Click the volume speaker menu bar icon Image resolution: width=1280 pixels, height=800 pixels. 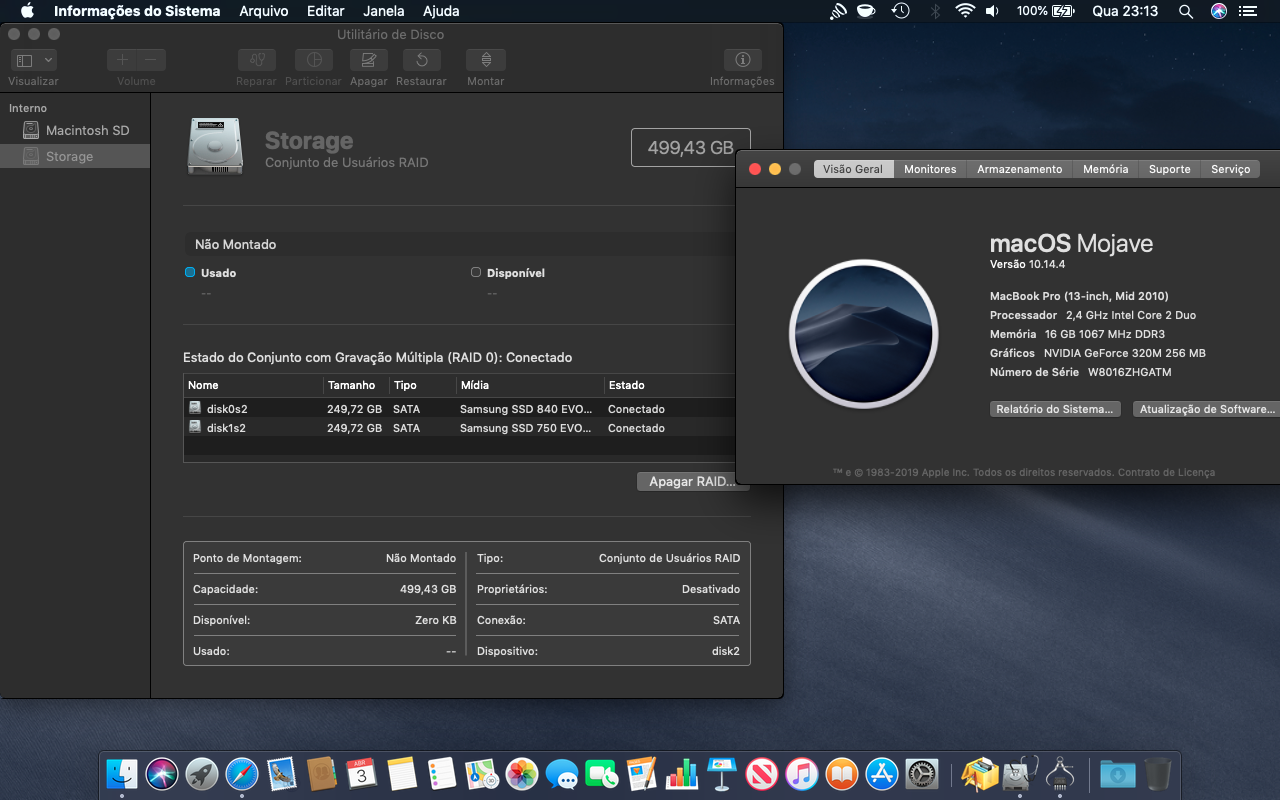[992, 11]
